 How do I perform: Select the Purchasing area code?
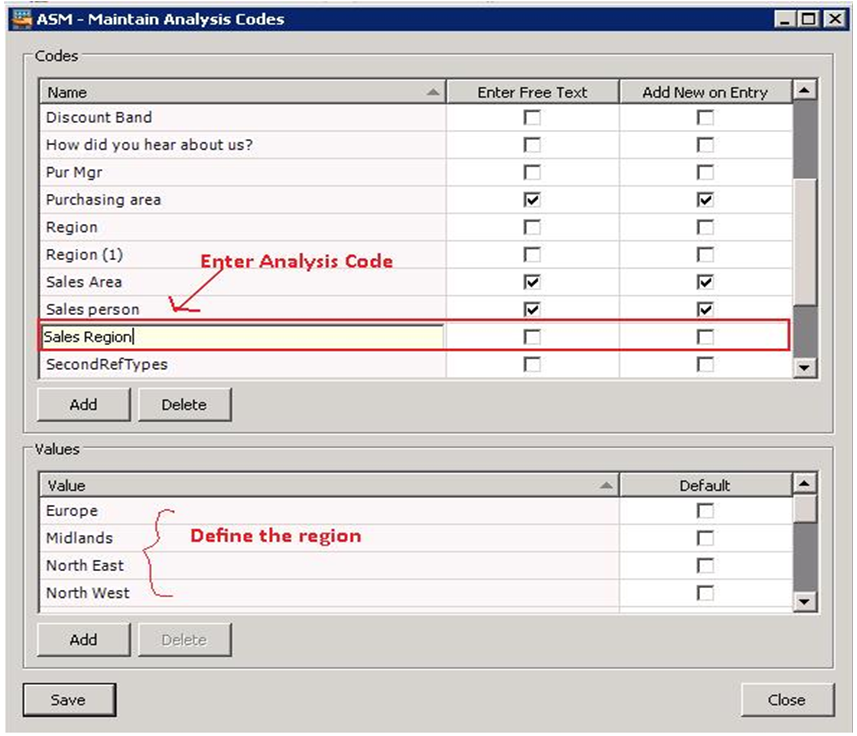pyautogui.click(x=243, y=199)
